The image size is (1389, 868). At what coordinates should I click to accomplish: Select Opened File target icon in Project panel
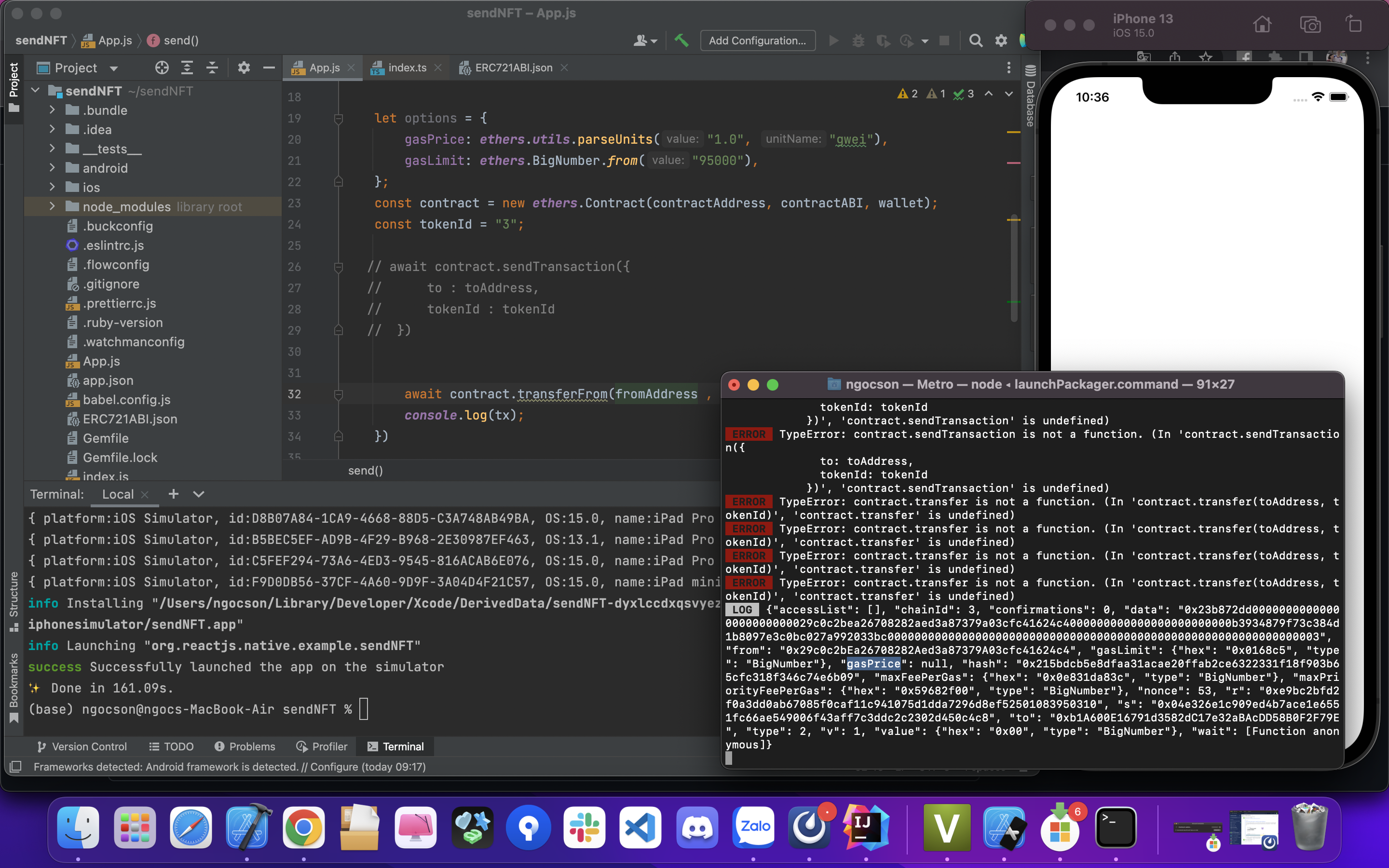(x=162, y=68)
